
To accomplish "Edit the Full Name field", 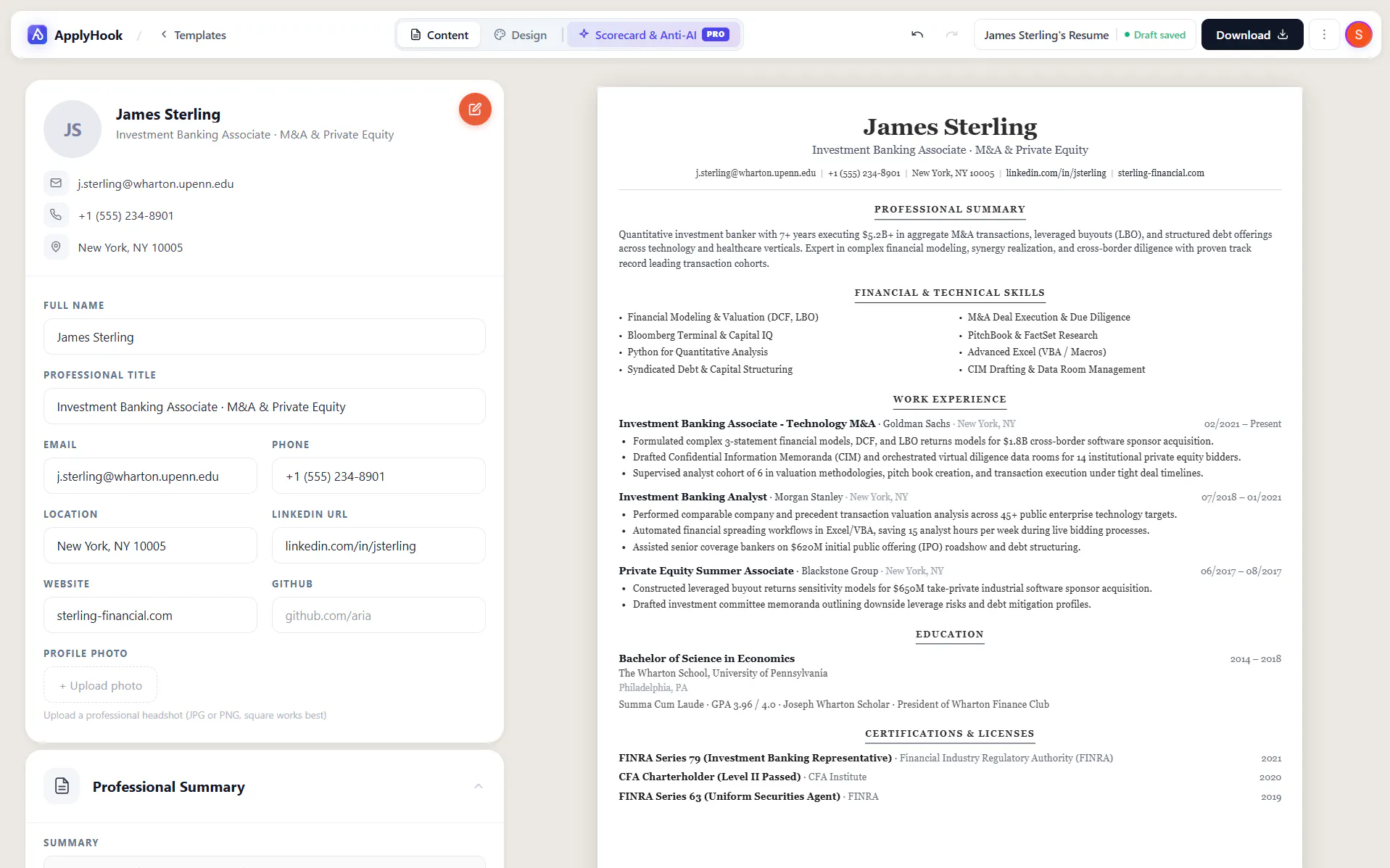I will (265, 337).
